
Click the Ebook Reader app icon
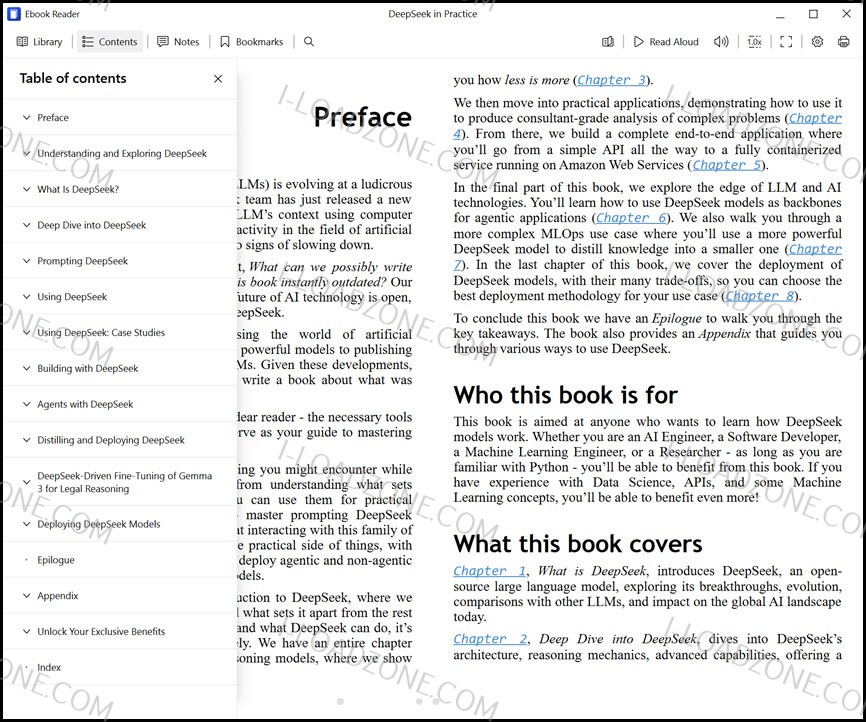tap(14, 14)
